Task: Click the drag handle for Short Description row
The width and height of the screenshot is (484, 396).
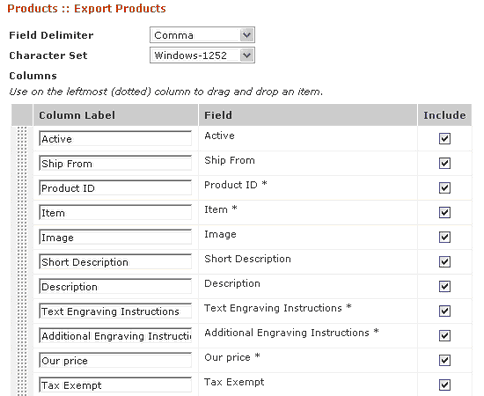Action: pos(22,262)
